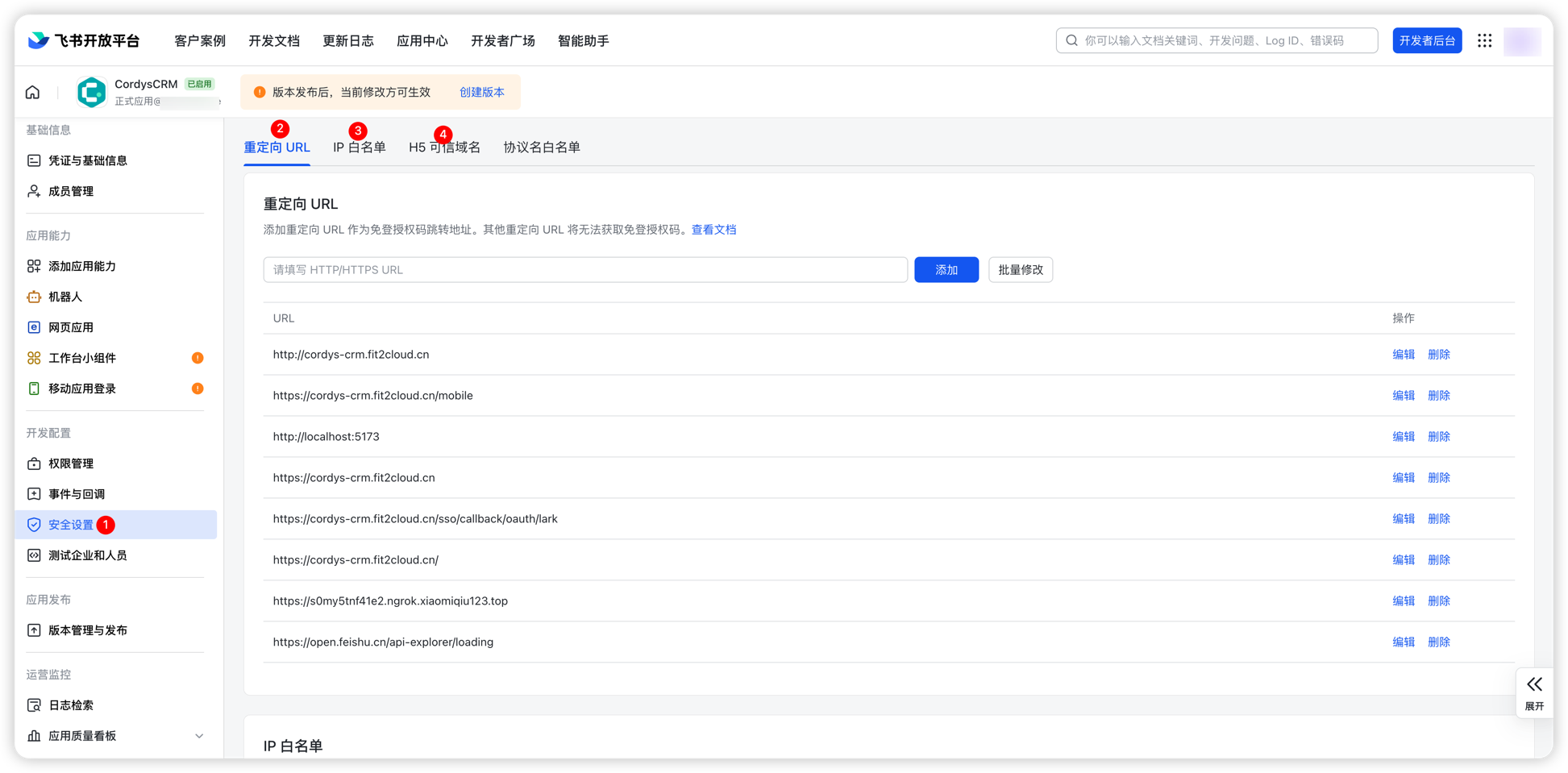Expand the 应用质量看板 chevron
Image resolution: width=1568 pixels, height=773 pixels.
click(x=199, y=736)
